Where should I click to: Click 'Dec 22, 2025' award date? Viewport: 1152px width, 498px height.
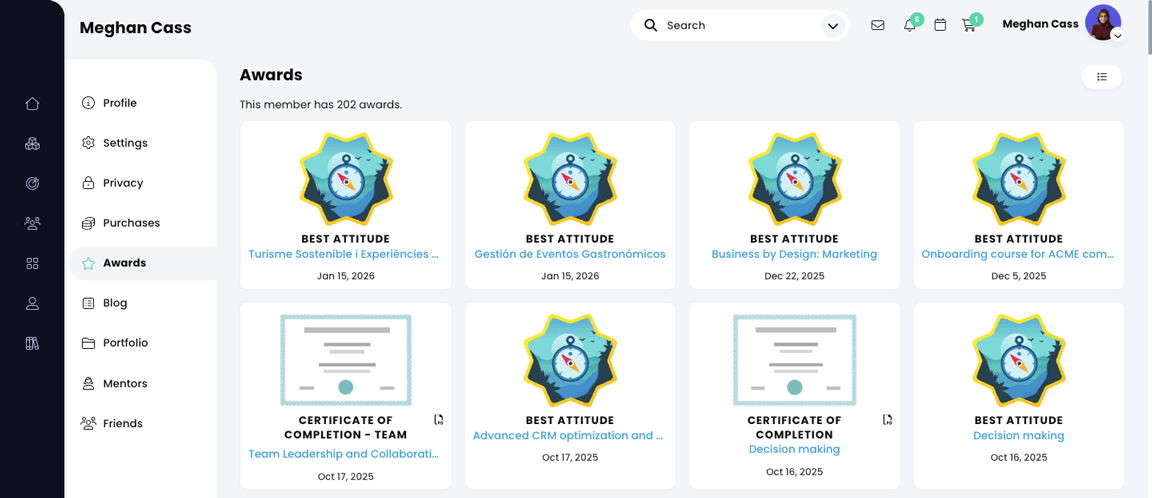tap(794, 276)
